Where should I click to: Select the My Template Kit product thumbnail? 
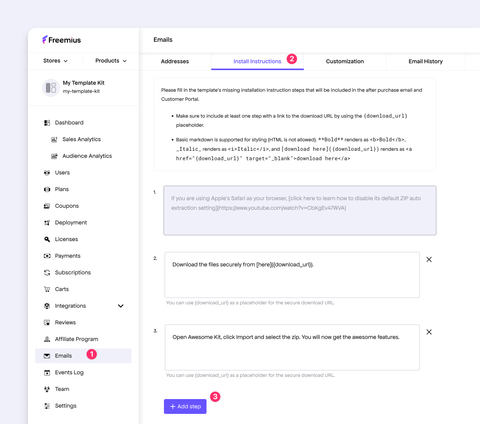tap(51, 88)
